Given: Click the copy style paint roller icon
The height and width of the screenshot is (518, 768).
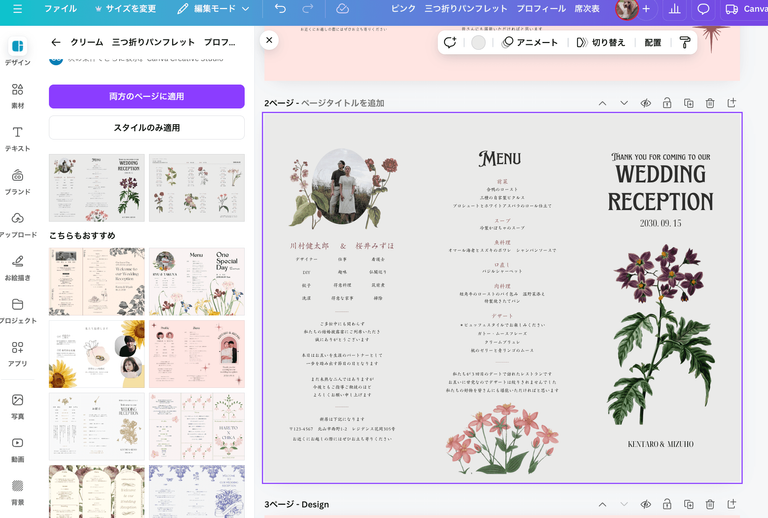Looking at the screenshot, I should (x=685, y=43).
